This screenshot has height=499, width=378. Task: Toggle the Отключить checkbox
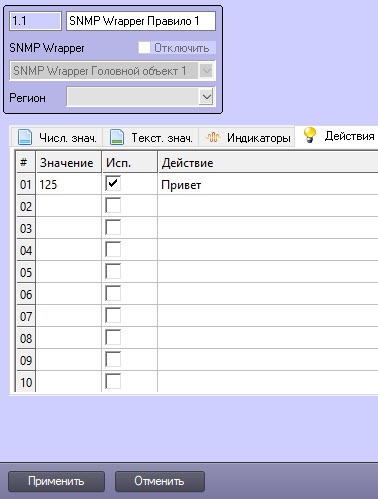tap(144, 48)
